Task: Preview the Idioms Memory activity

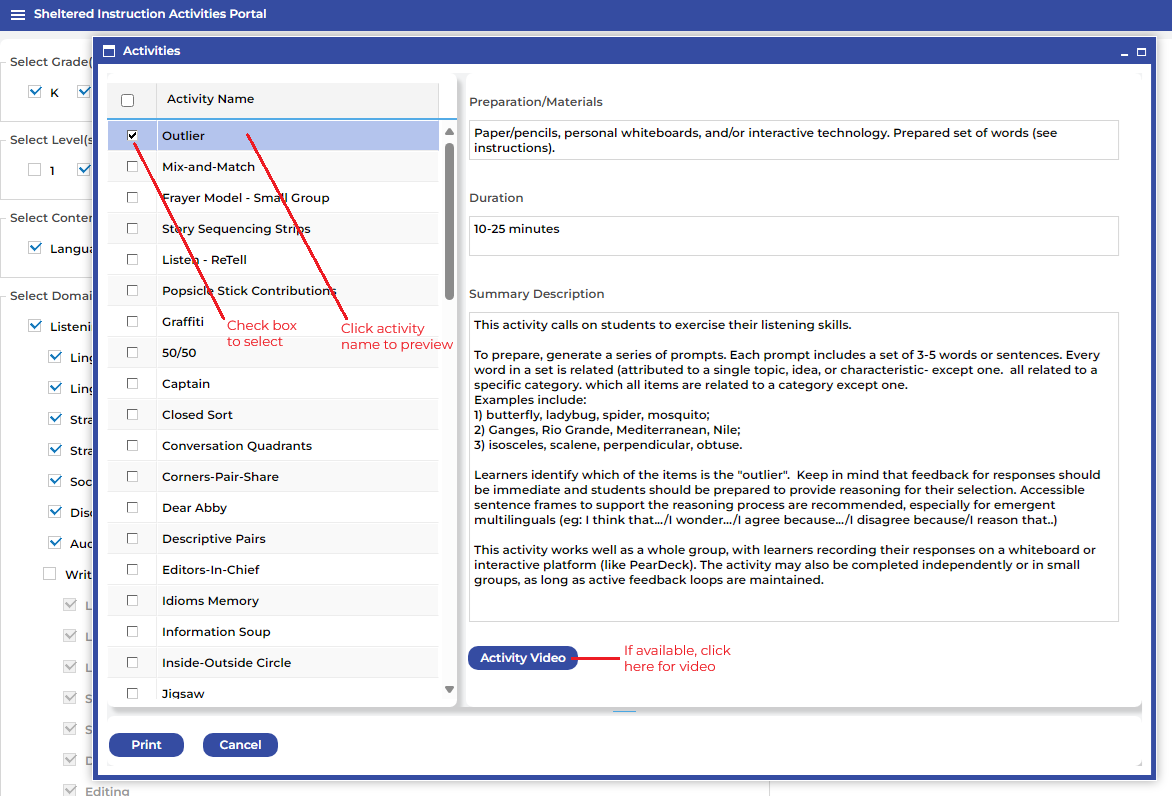Action: tap(211, 601)
